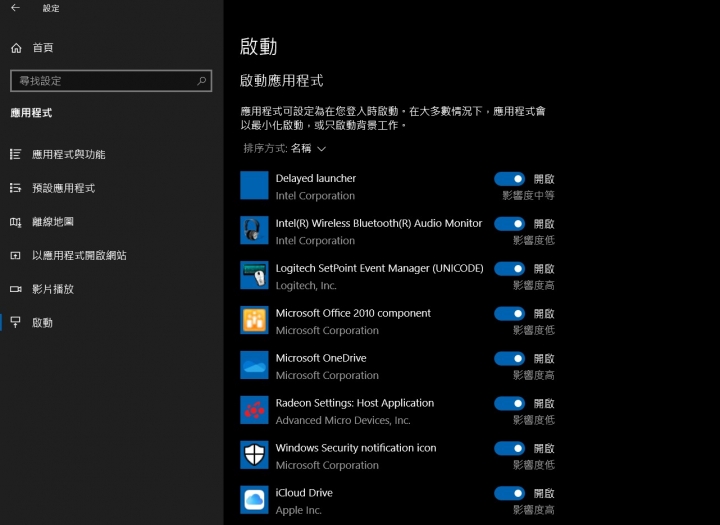Disable Microsoft Office 2010 component startup
Image resolution: width=720 pixels, height=525 pixels.
[509, 313]
